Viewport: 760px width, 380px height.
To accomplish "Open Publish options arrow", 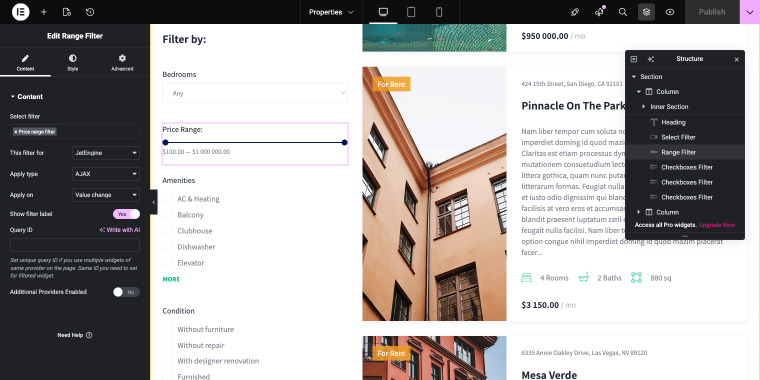I will [750, 12].
